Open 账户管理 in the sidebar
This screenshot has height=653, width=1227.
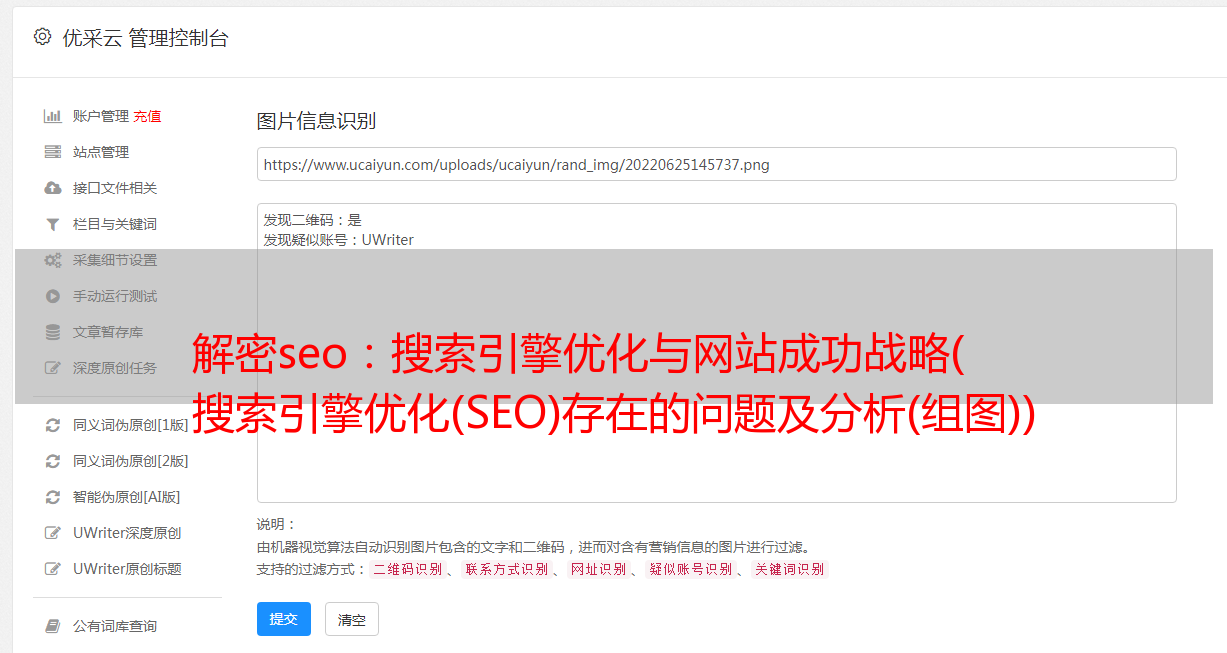tap(101, 116)
